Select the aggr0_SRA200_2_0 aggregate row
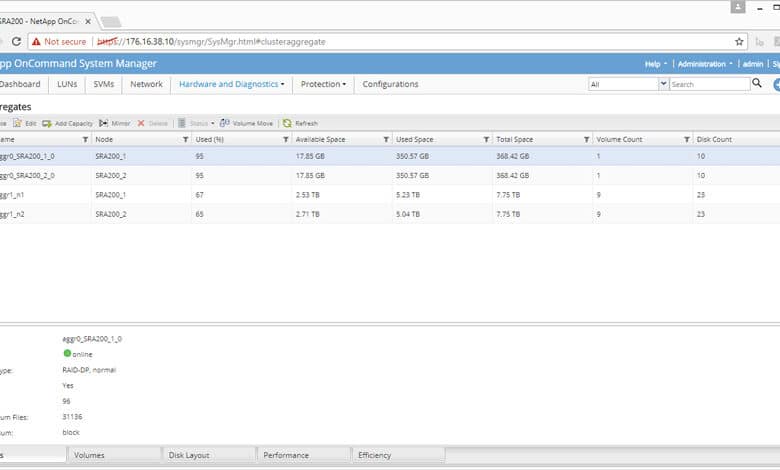 [x=390, y=176]
